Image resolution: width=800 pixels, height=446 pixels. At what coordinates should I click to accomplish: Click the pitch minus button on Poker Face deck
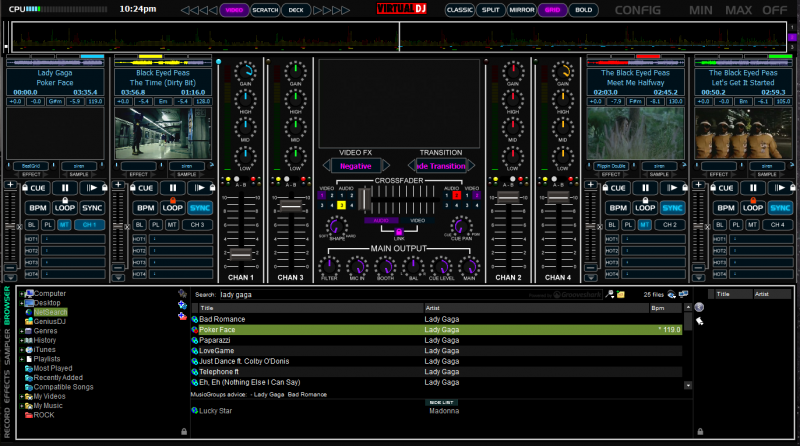[x=10, y=268]
